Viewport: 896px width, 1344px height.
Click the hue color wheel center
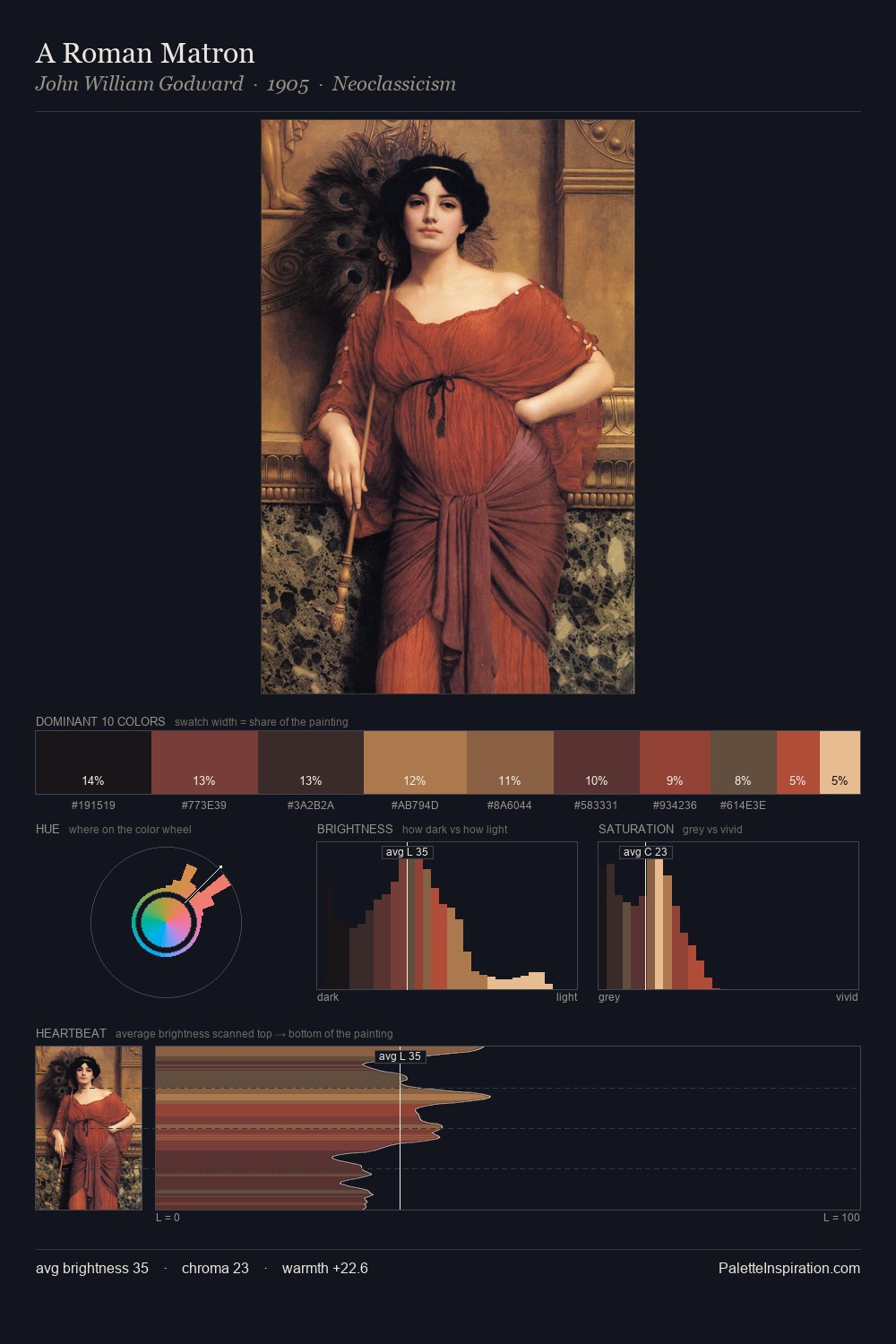click(166, 921)
